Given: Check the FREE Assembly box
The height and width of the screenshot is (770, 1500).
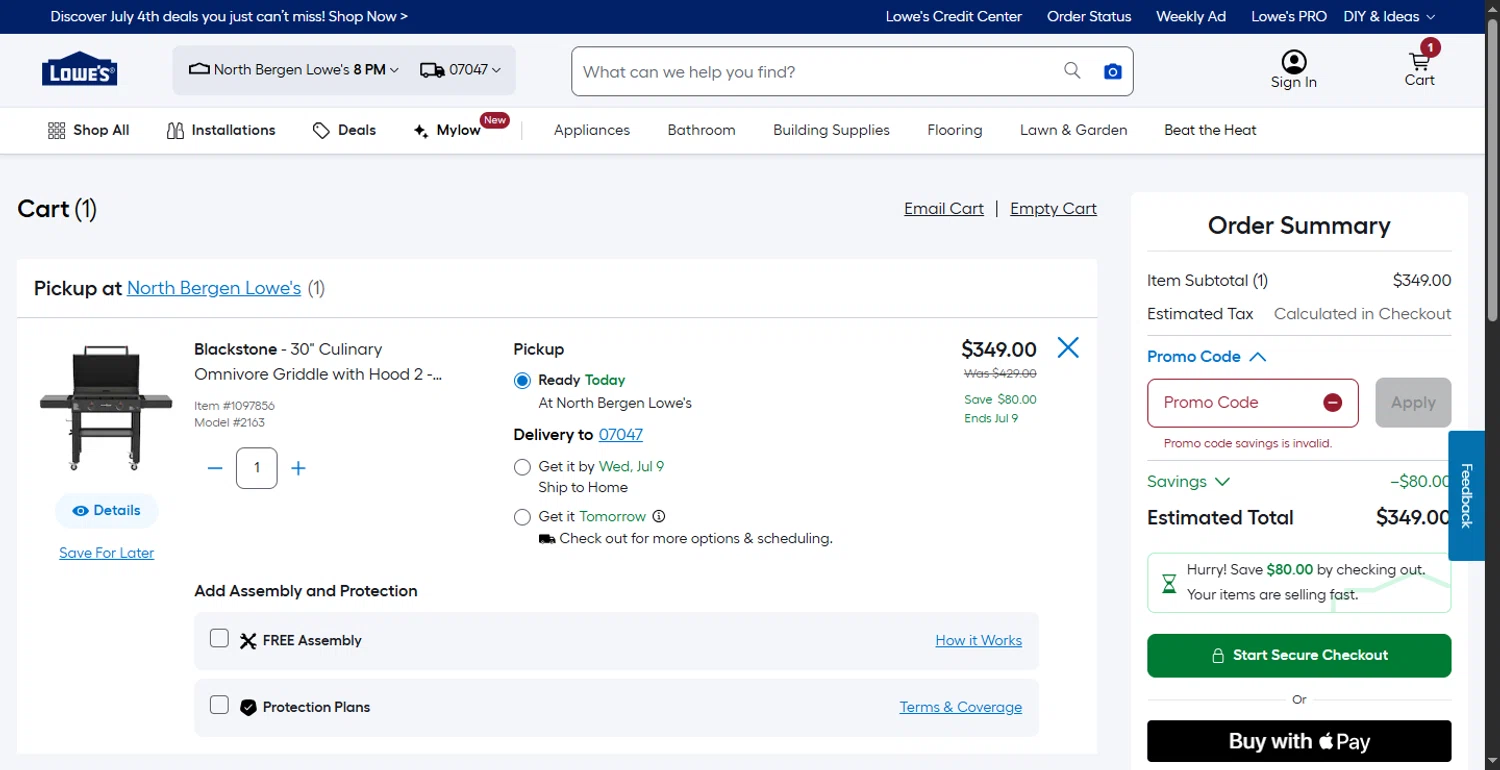Looking at the screenshot, I should [219, 638].
